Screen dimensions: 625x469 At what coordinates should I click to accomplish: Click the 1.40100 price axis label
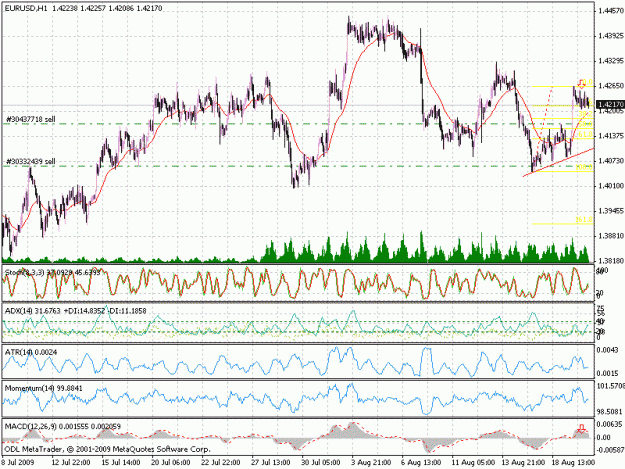(x=611, y=186)
